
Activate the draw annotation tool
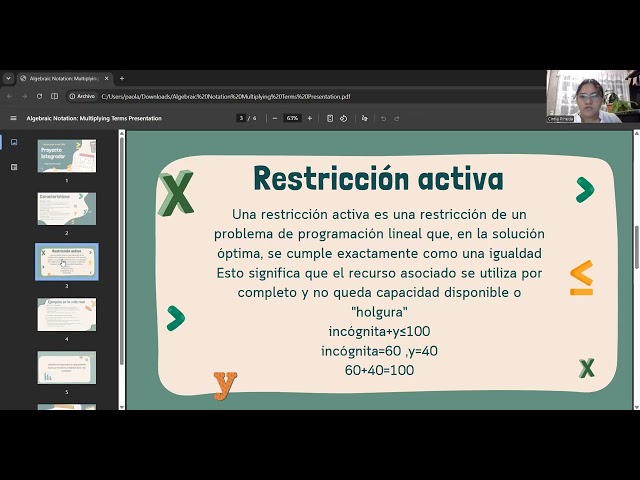tap(365, 118)
